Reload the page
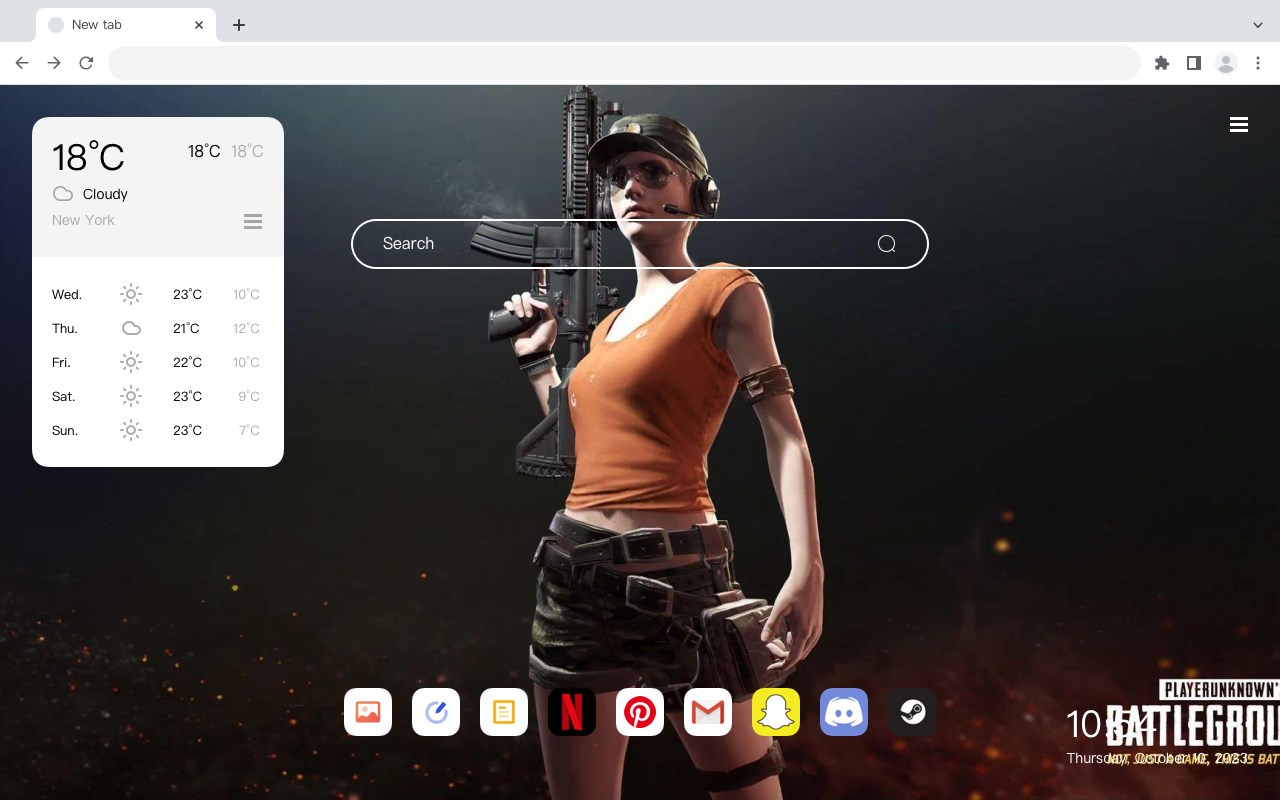This screenshot has width=1280, height=800. point(86,63)
